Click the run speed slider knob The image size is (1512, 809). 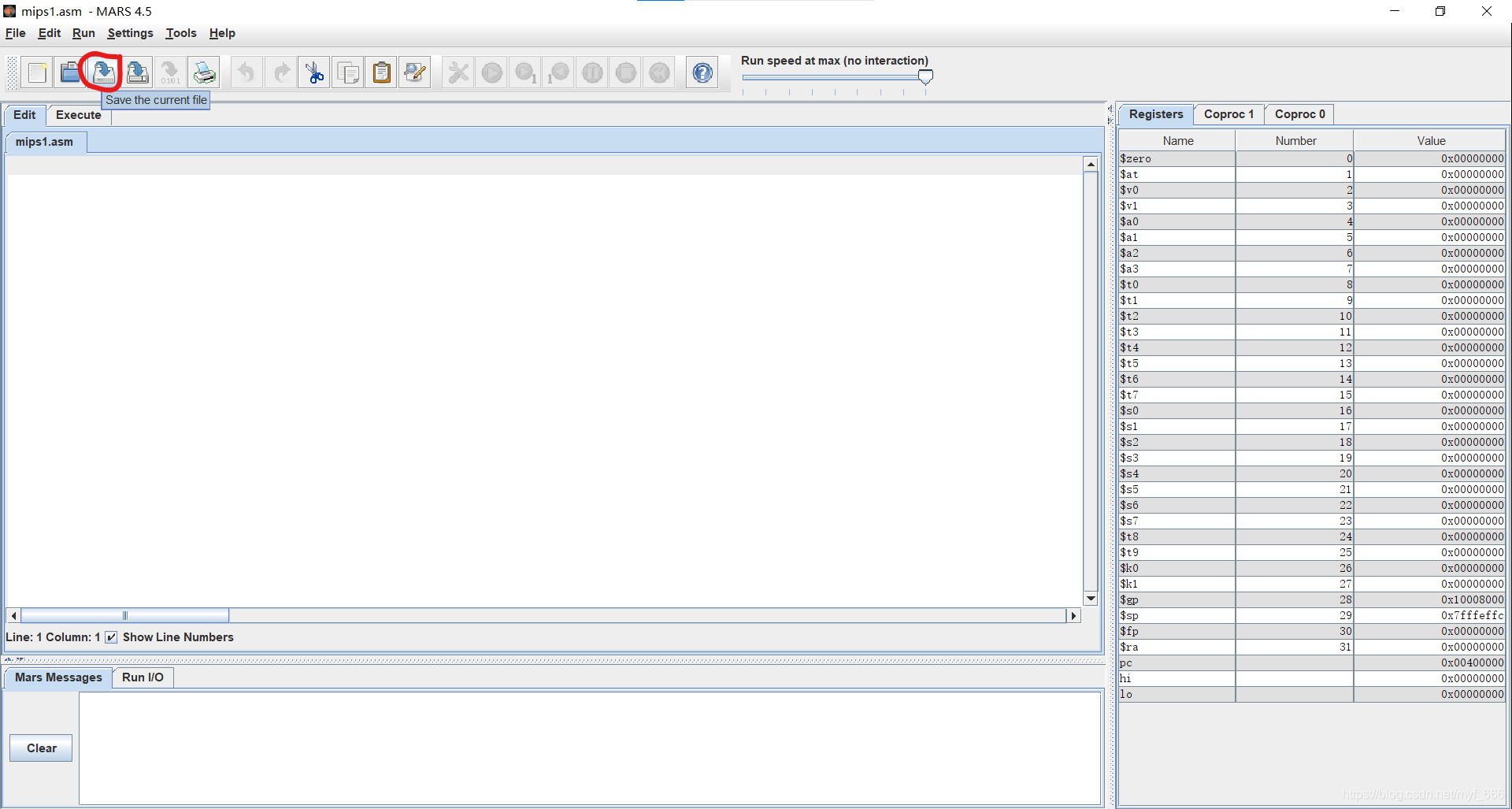926,77
